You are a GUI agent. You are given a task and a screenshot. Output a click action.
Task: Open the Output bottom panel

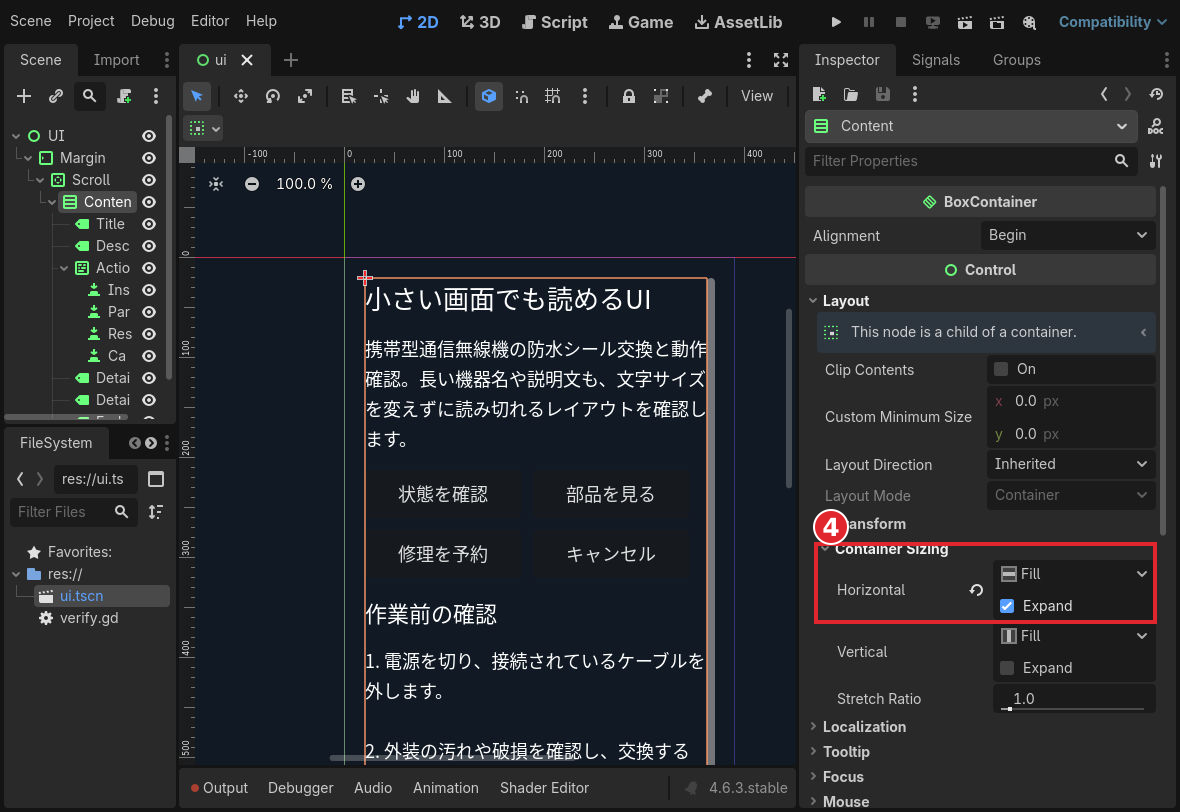click(219, 788)
